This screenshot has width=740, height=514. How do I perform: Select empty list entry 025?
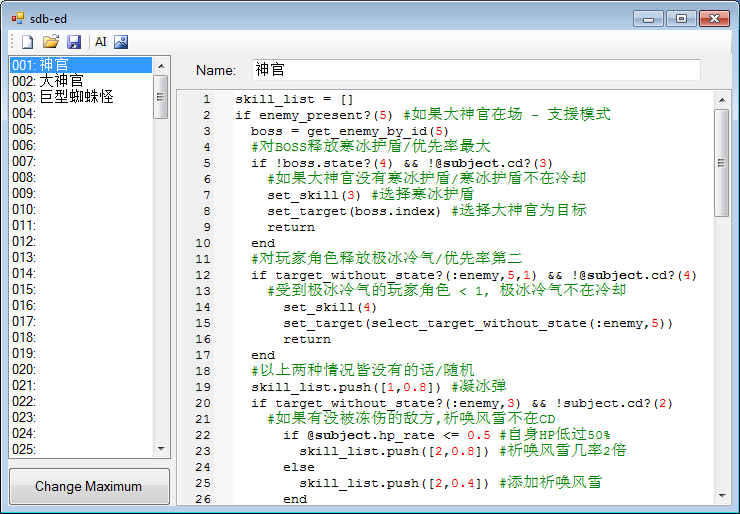pos(81,449)
